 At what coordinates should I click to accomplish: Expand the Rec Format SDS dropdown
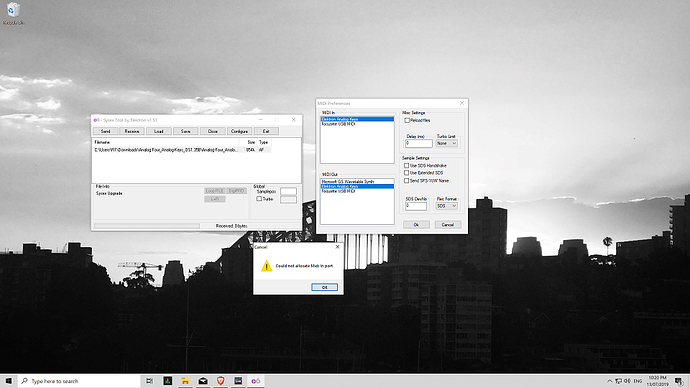click(x=447, y=206)
